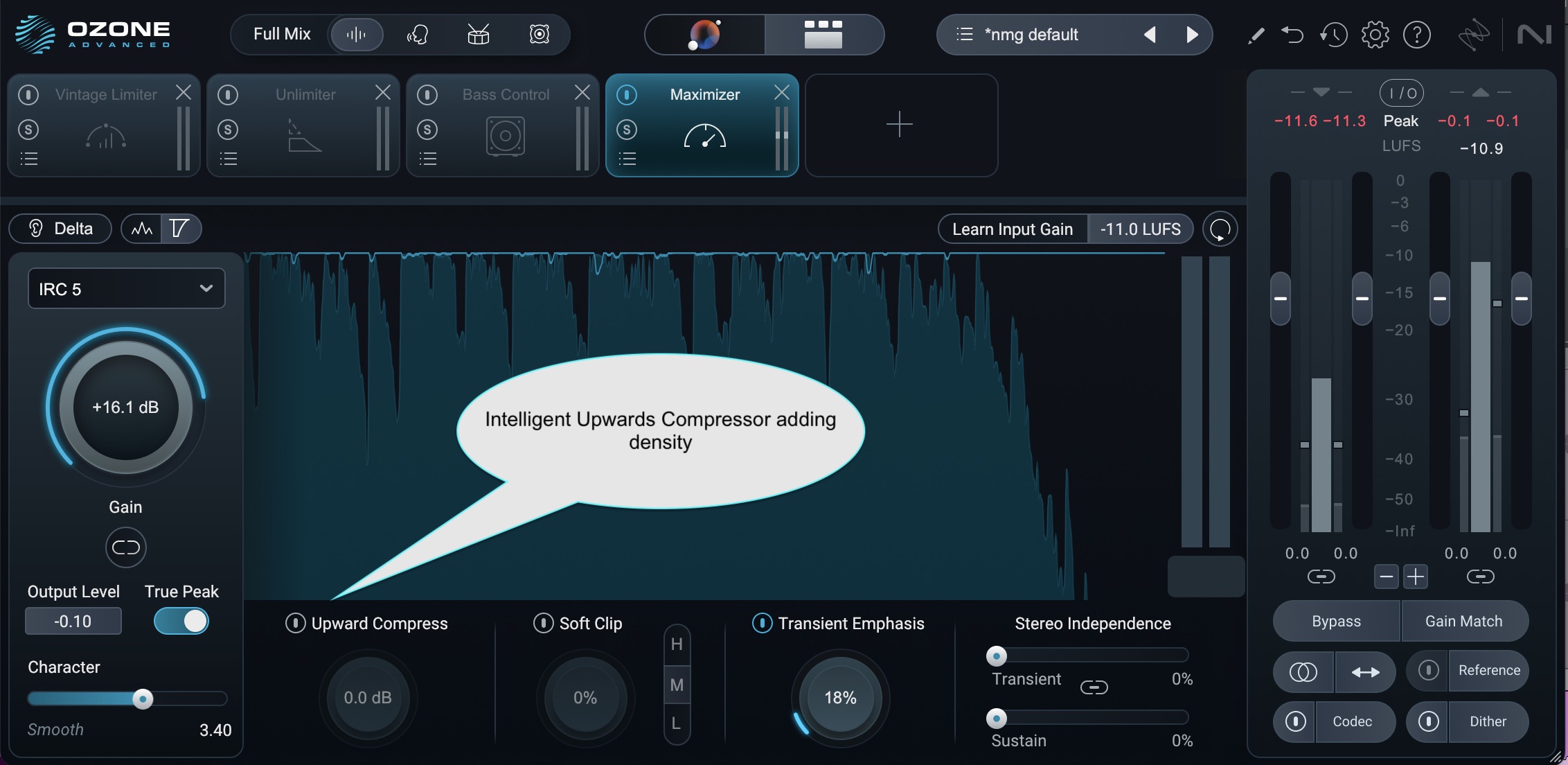Screen dimensions: 1568x765
Task: Remove the Maximizer module
Action: (782, 92)
